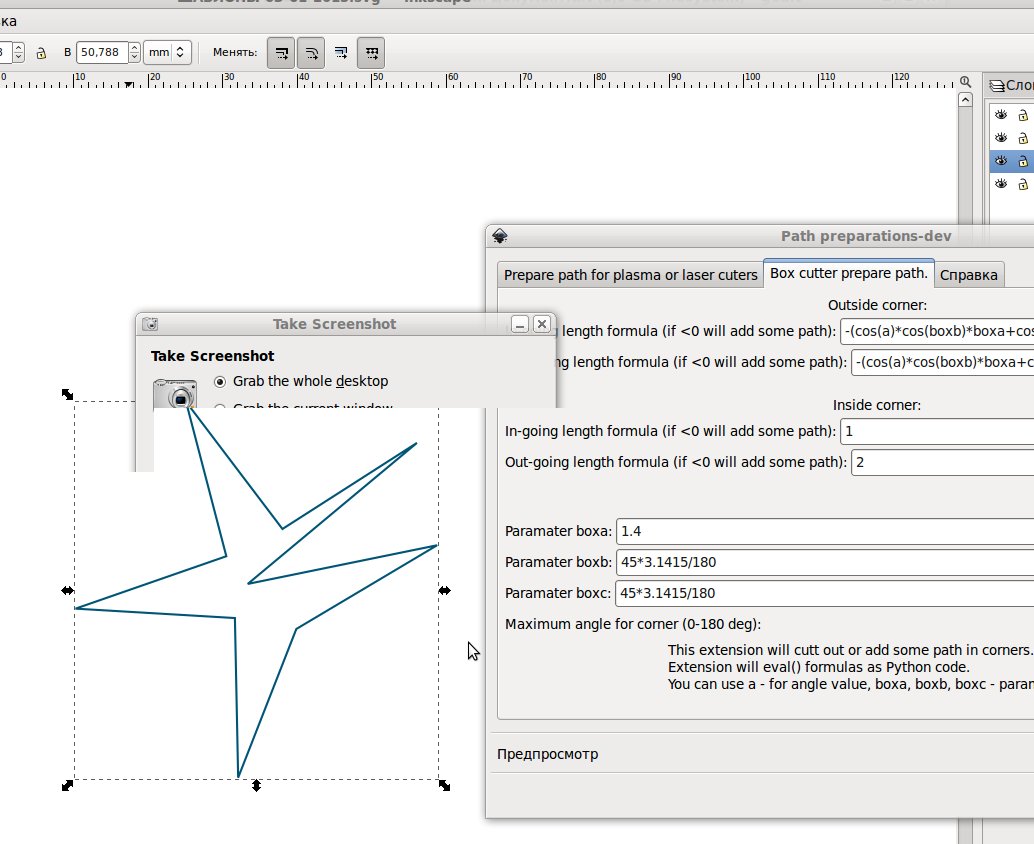Screen dimensions: 1034x844
Task: Click the top-left selection scale handle
Action: pyautogui.click(x=67, y=394)
